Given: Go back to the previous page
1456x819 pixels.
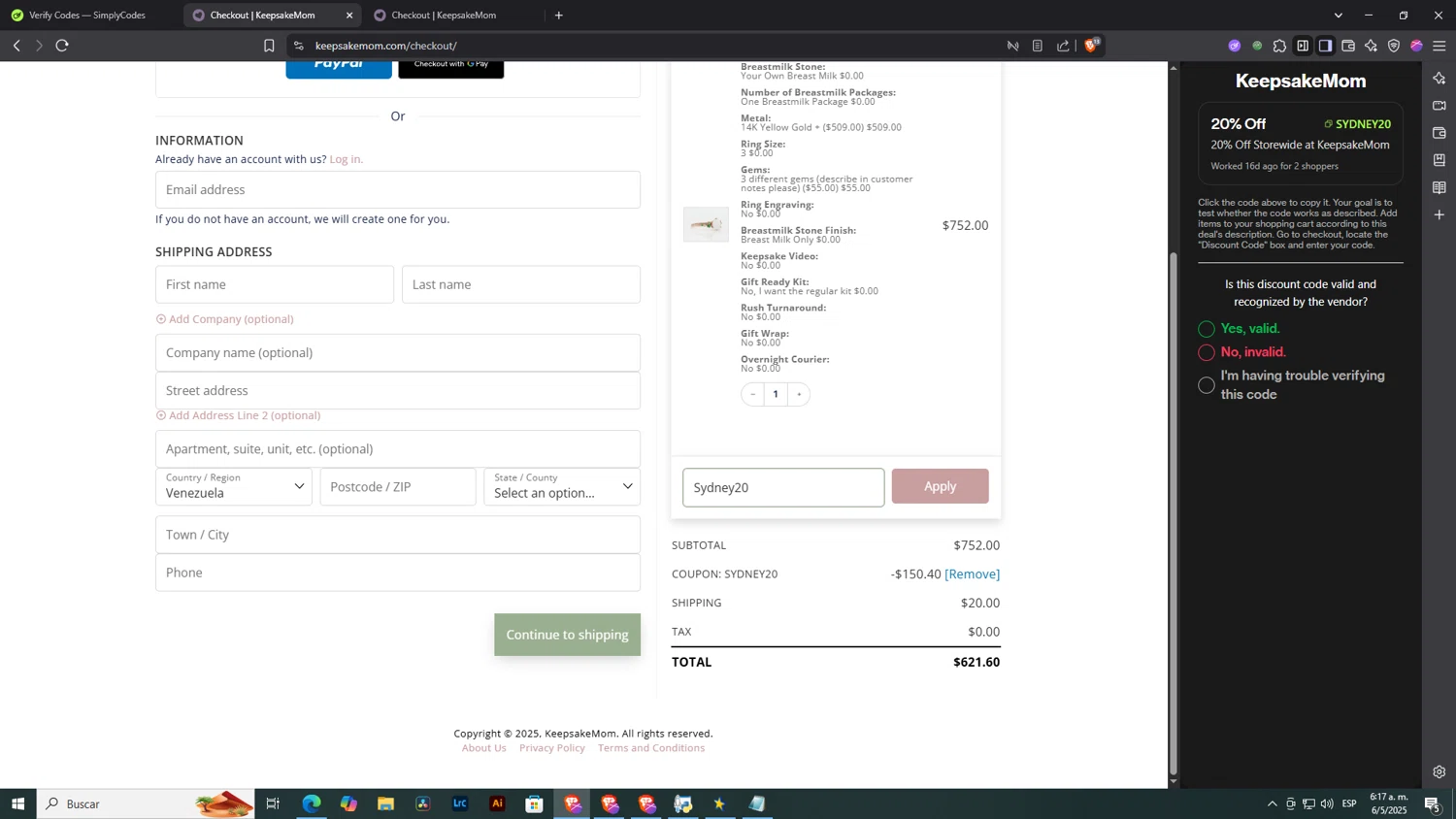Looking at the screenshot, I should coord(17,46).
